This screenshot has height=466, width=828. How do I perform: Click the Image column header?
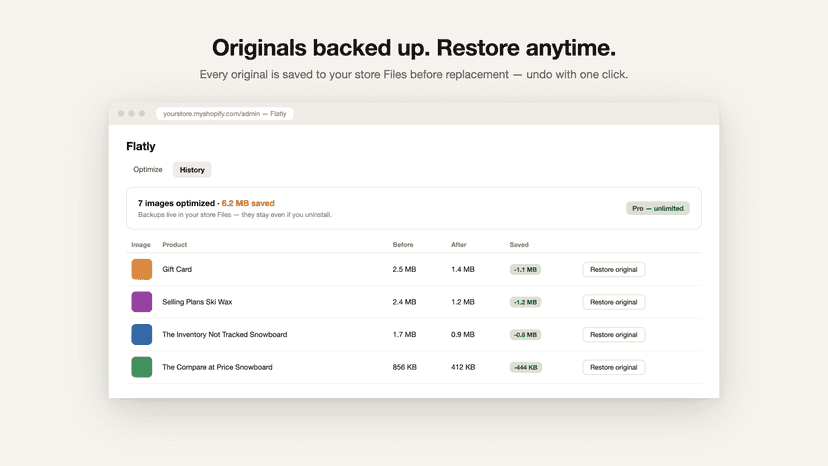click(x=141, y=245)
